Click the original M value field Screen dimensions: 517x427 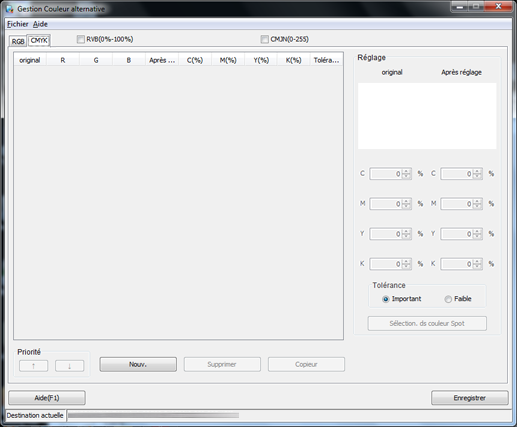click(x=386, y=204)
